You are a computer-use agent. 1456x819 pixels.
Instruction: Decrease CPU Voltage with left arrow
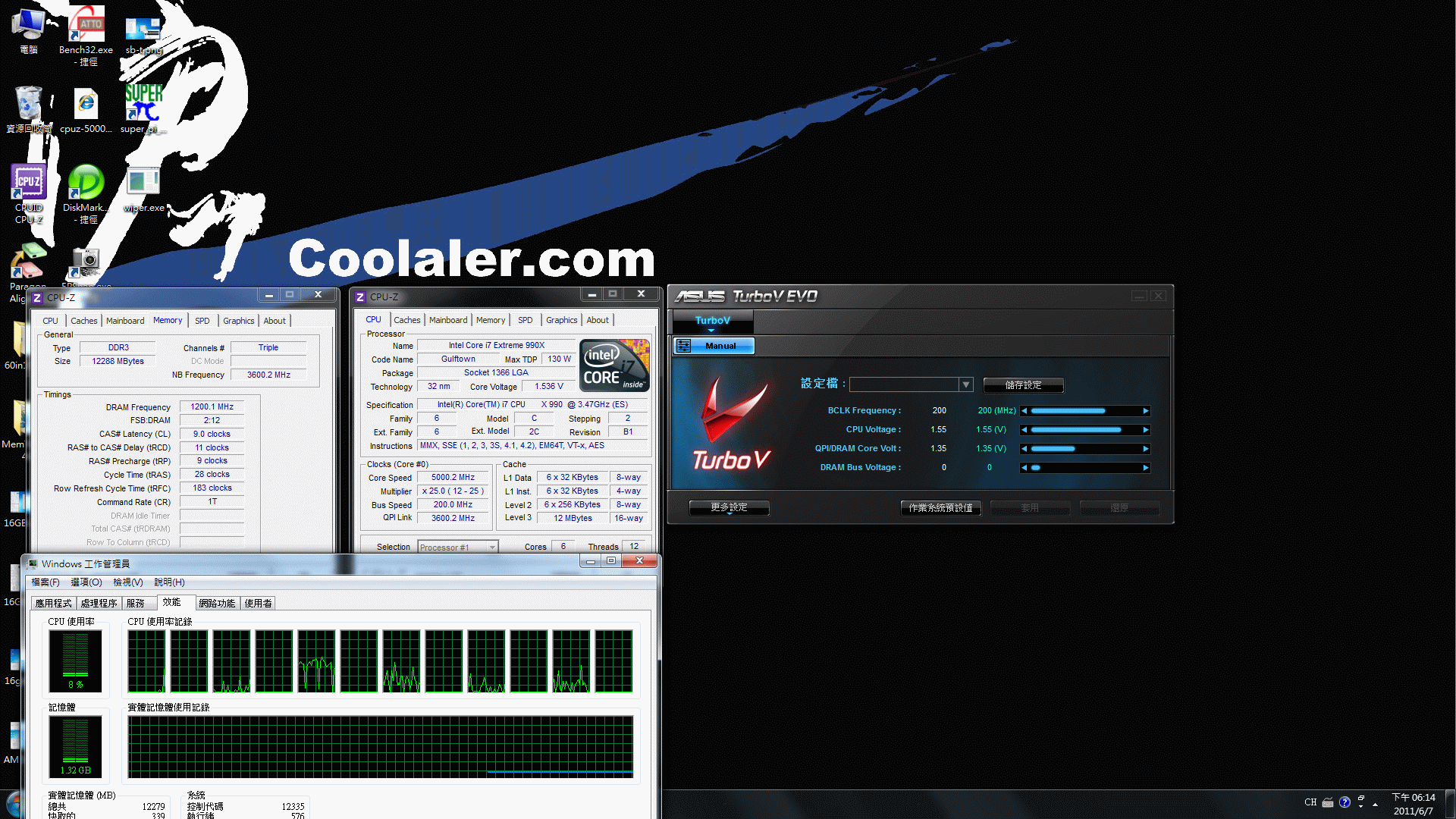pyautogui.click(x=1025, y=430)
